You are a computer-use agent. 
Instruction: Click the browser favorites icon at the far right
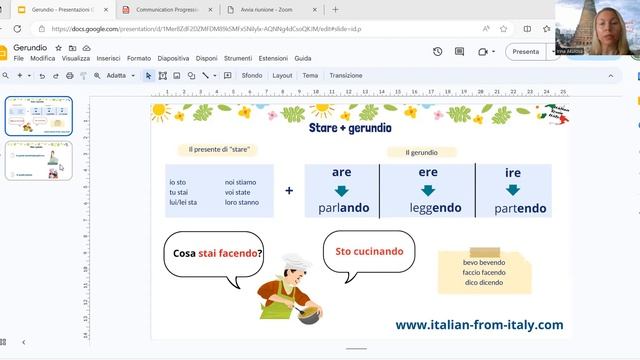(x=547, y=29)
